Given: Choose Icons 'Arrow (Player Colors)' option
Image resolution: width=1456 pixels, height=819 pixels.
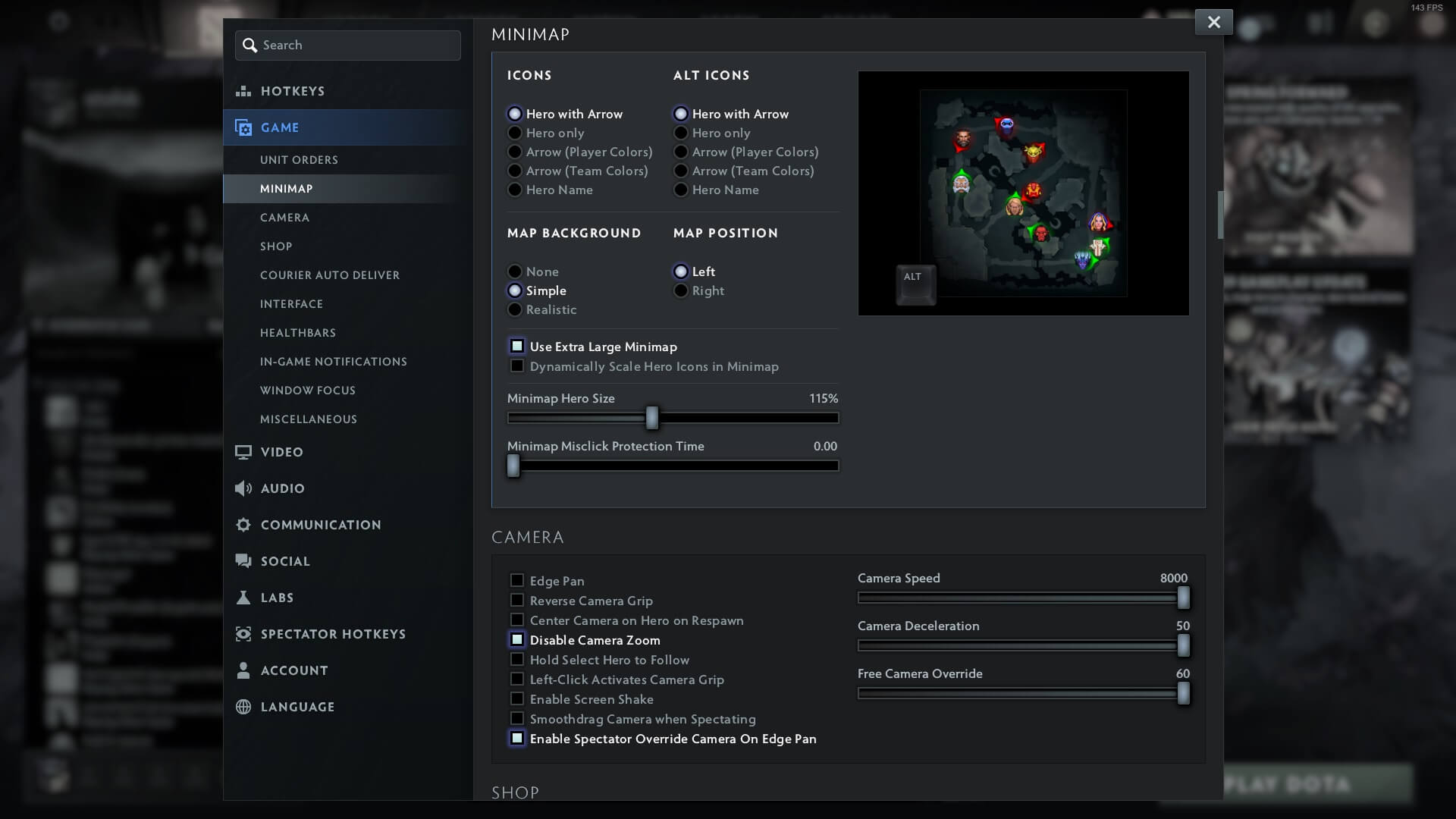Looking at the screenshot, I should [515, 152].
